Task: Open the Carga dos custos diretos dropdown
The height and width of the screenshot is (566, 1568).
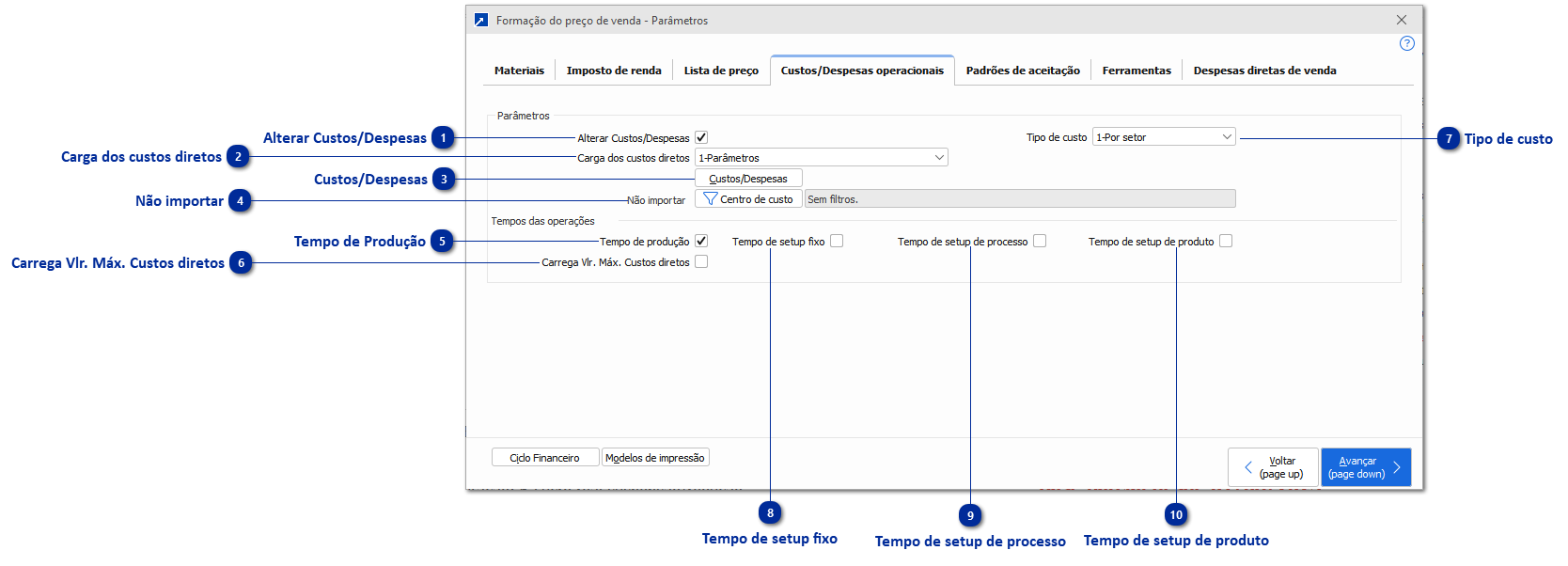Action: [x=821, y=158]
